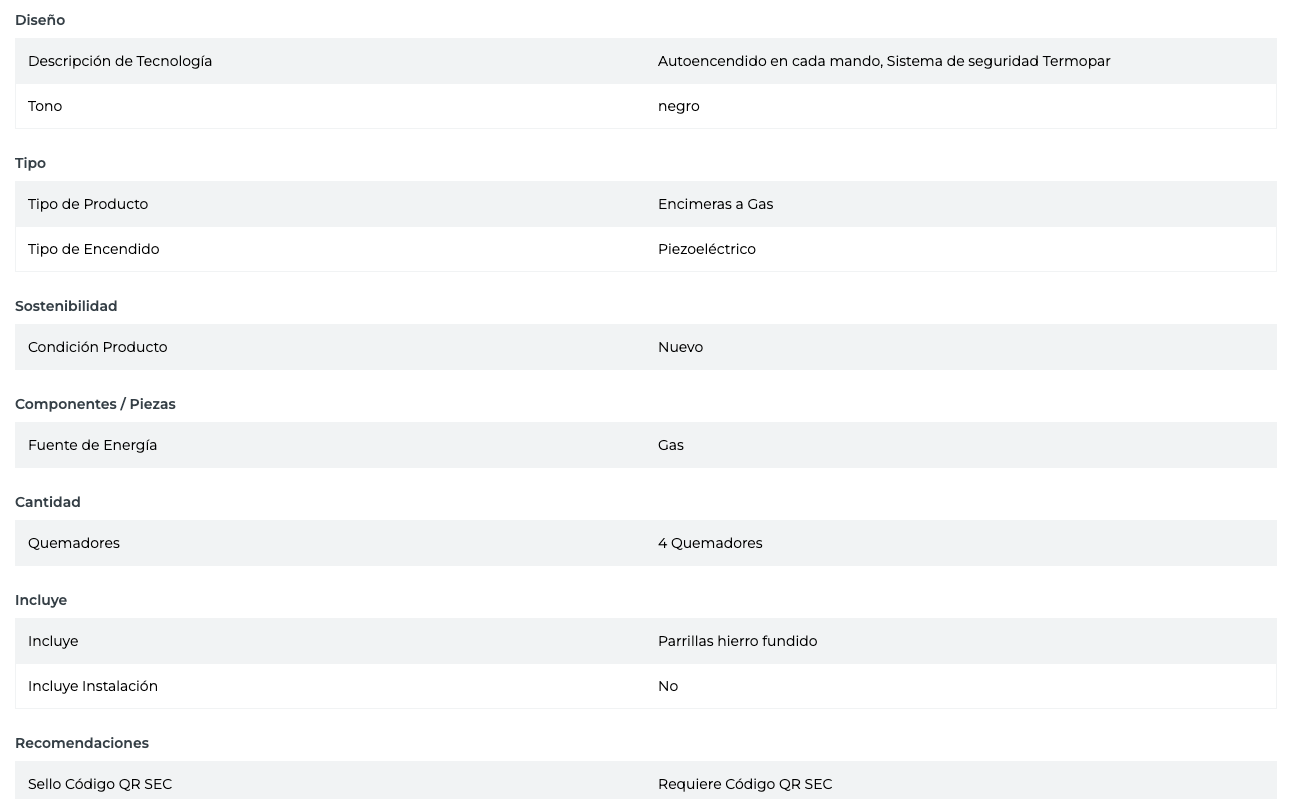Screen dimensions: 1299x799
Task: Click the Encimeras a Gas value
Action: (x=715, y=204)
